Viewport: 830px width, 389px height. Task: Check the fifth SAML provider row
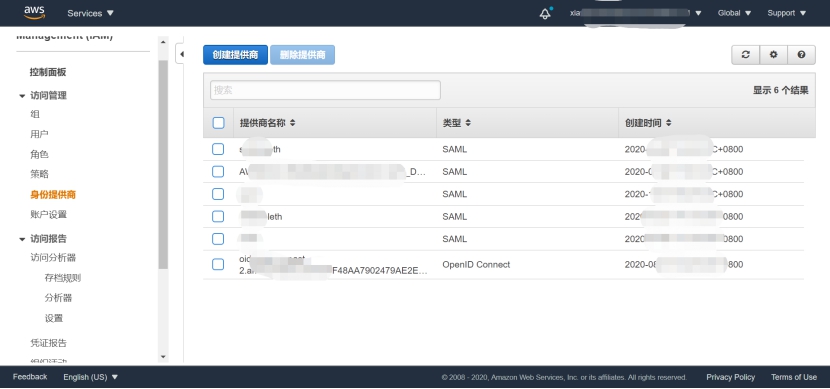tap(218, 239)
